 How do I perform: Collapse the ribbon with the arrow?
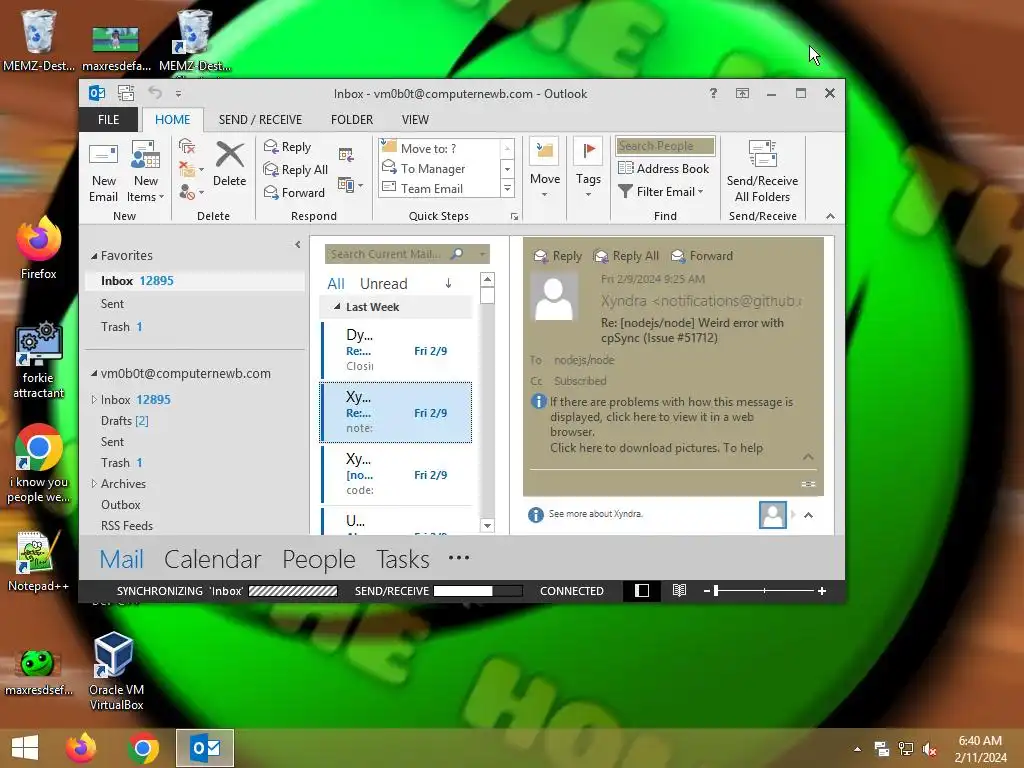[830, 216]
